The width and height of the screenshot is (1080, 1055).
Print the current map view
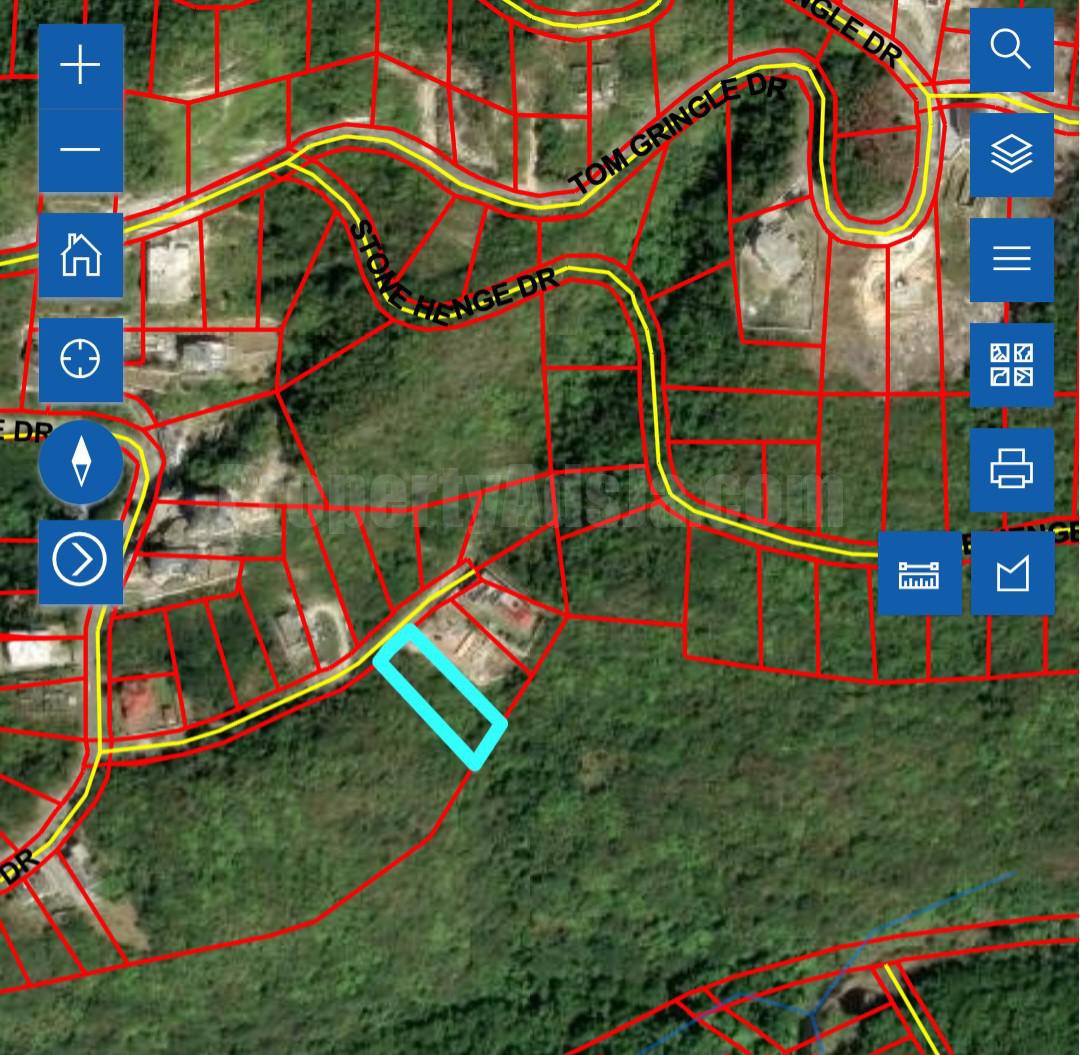[x=1011, y=469]
